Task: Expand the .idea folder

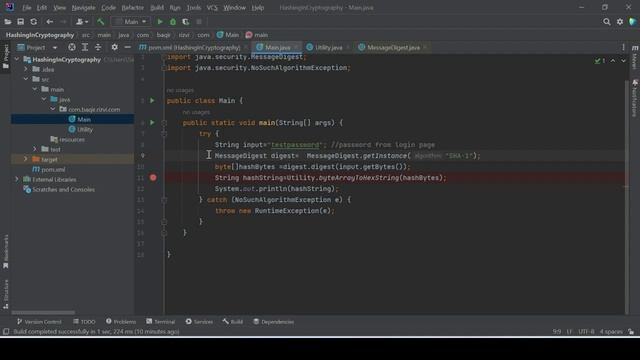Action: [x=26, y=69]
